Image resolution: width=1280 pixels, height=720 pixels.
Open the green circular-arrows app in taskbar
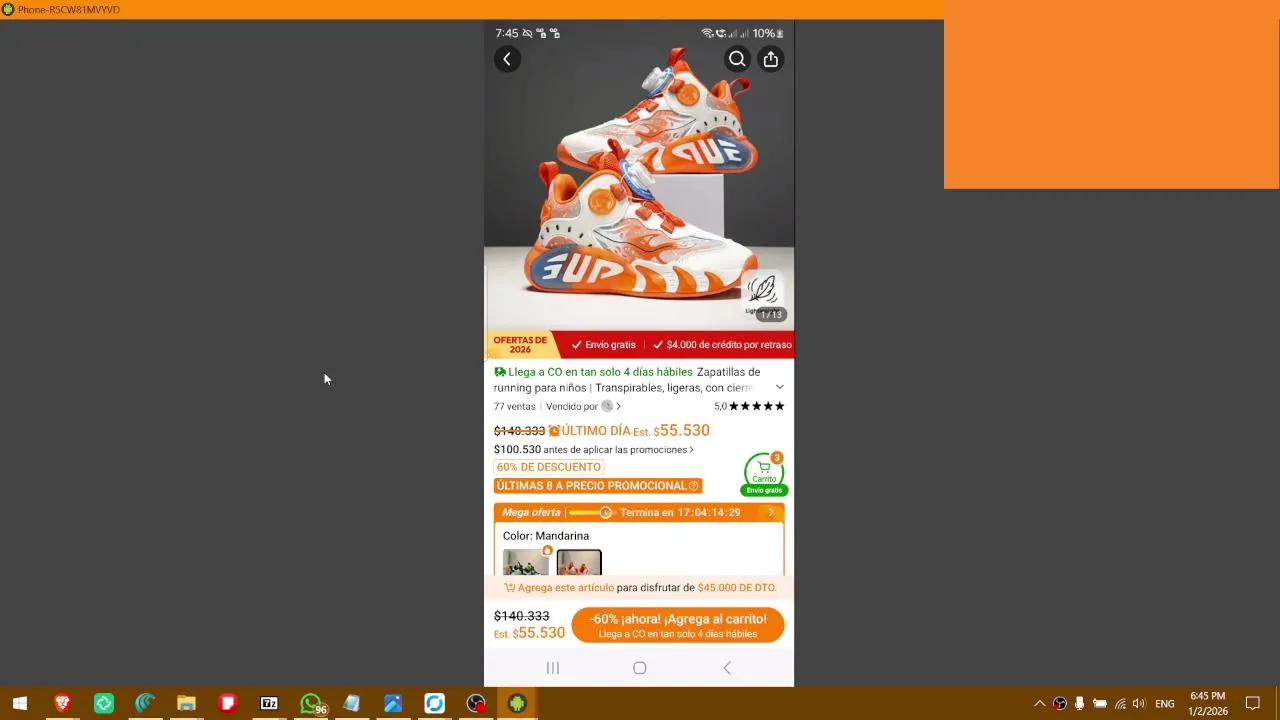(104, 703)
